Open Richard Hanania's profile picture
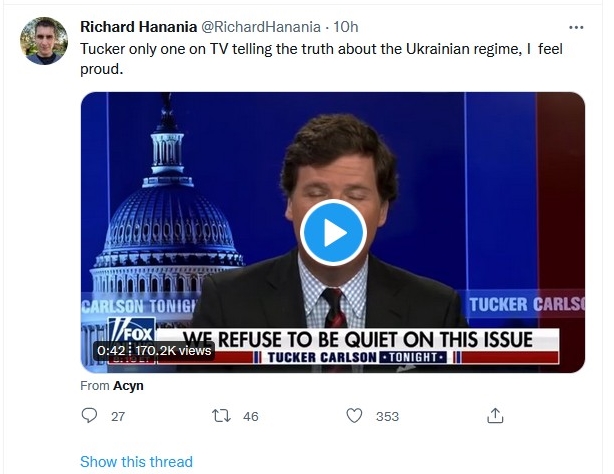 tap(44, 41)
